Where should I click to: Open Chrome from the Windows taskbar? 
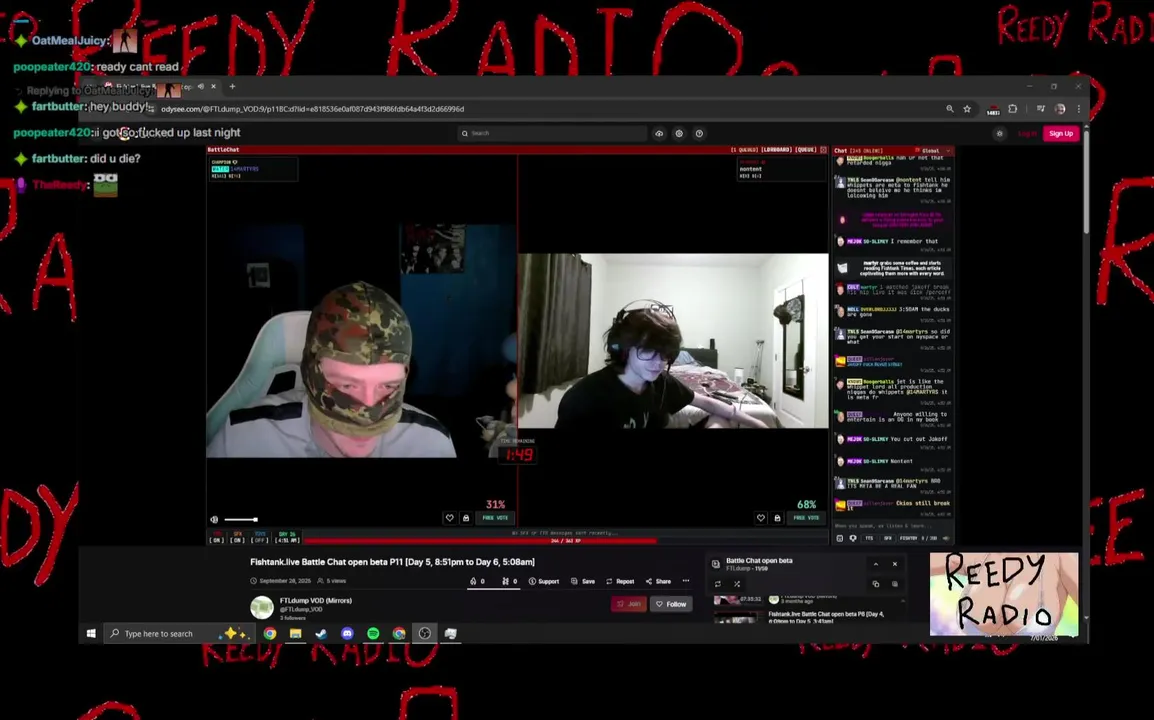[x=270, y=633]
